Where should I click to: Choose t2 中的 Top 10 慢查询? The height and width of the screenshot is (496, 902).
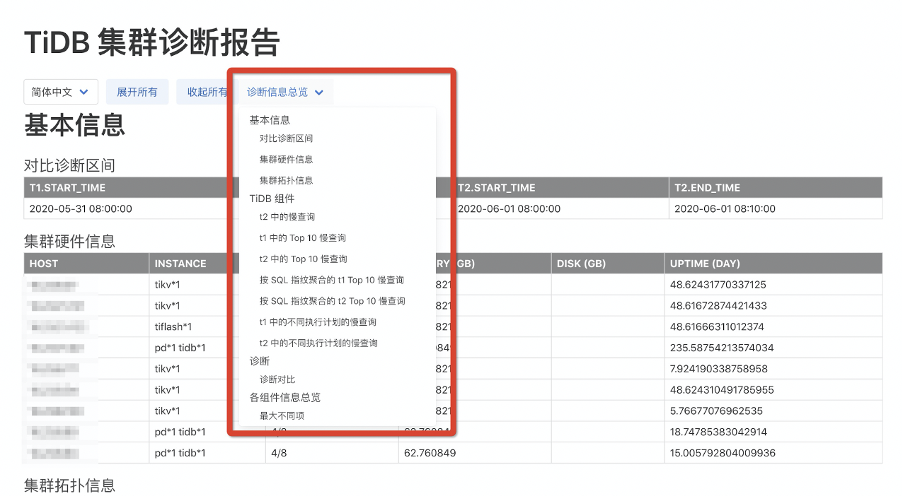pos(303,260)
